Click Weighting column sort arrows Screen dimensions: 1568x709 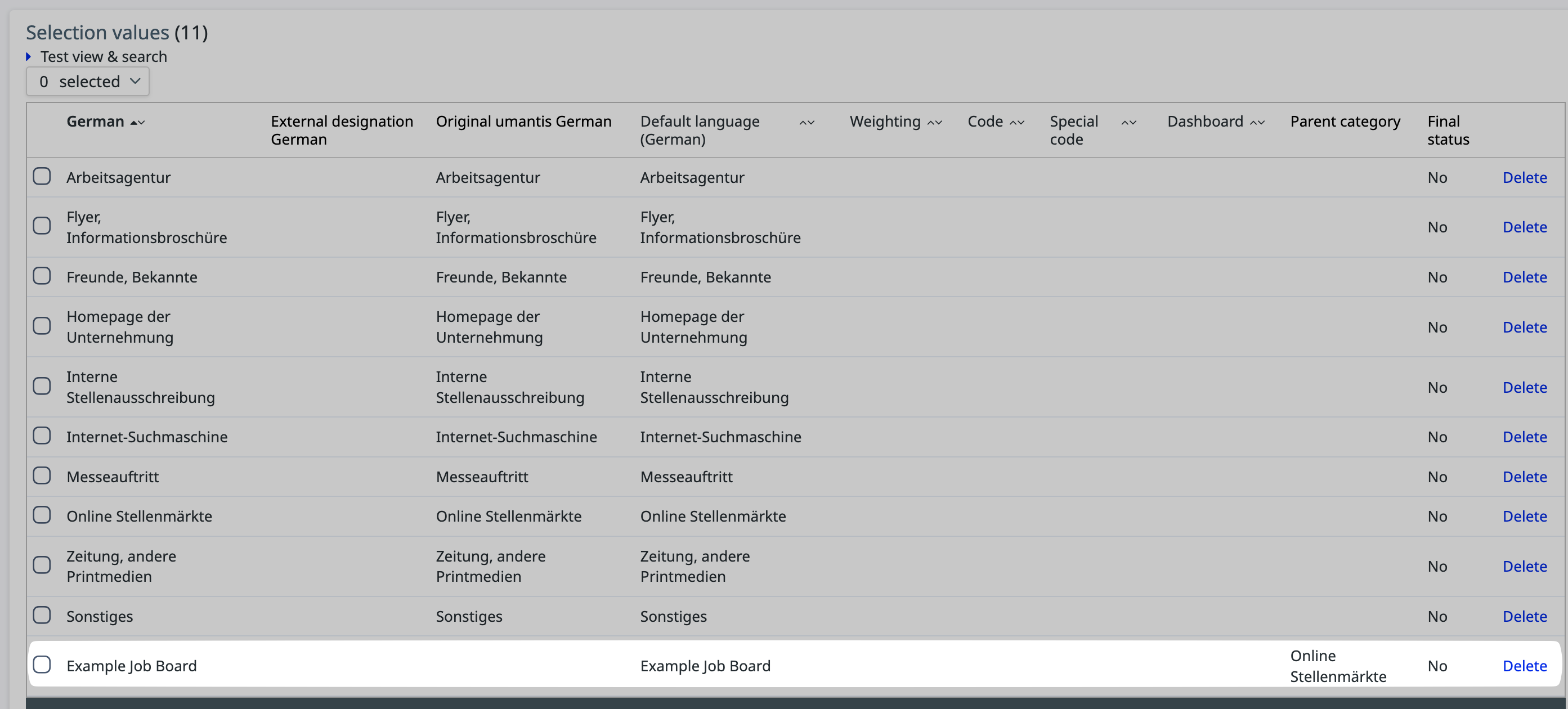tap(934, 122)
